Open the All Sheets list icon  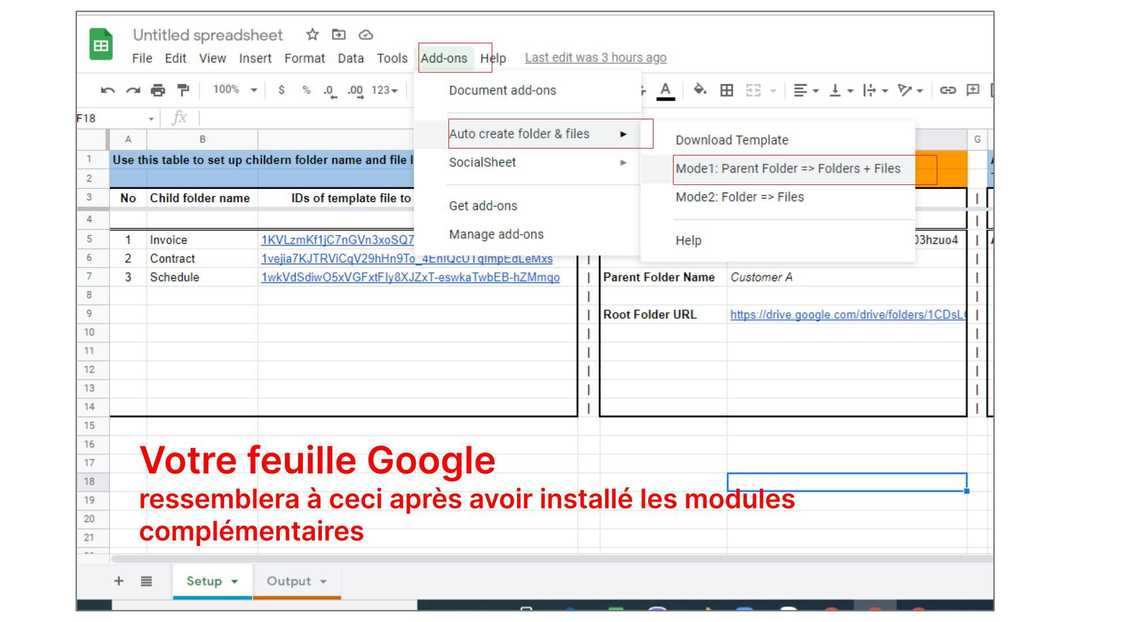pyautogui.click(x=146, y=581)
